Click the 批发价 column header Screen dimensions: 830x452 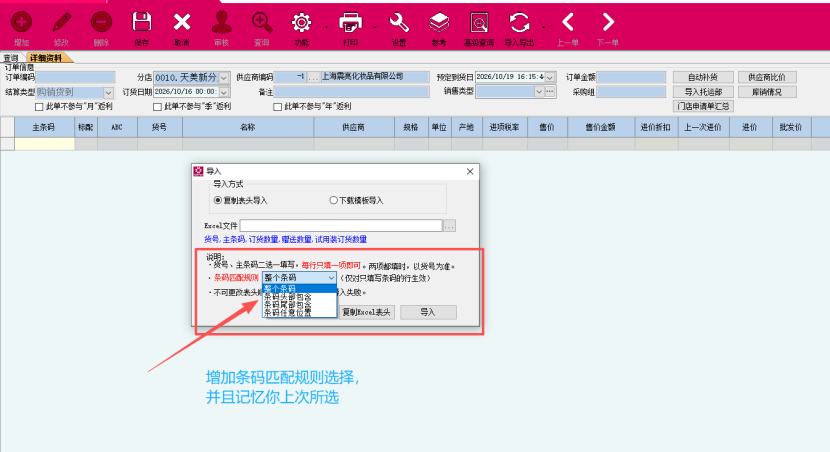point(791,127)
